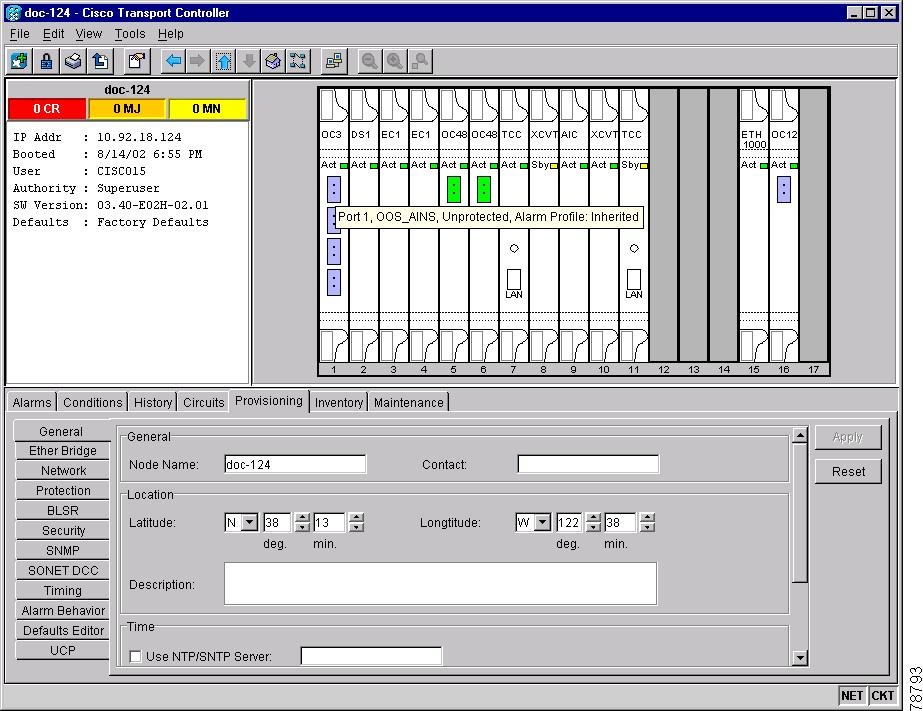Click the scroll down arrow in General pane
Screen dimensions: 923x711
[799, 657]
